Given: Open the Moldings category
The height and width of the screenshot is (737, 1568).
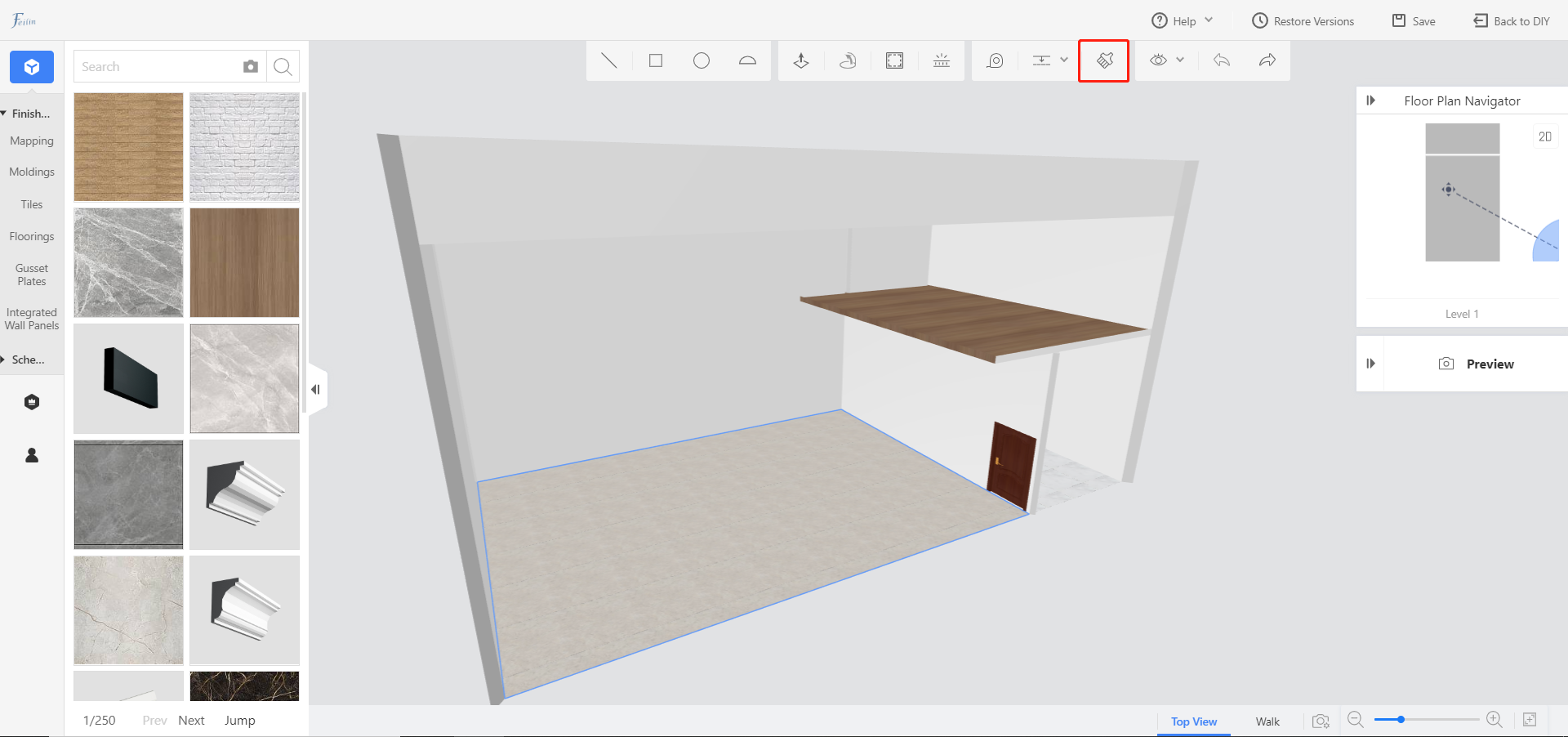Looking at the screenshot, I should 32,172.
